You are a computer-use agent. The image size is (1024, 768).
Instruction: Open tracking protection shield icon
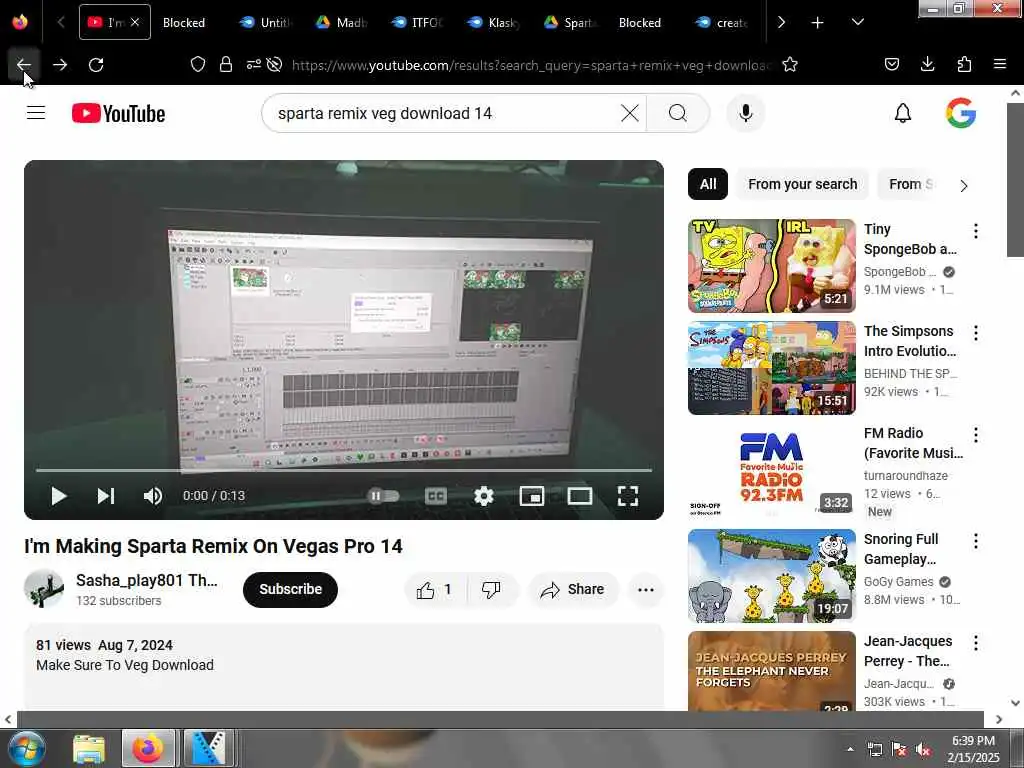tap(198, 64)
